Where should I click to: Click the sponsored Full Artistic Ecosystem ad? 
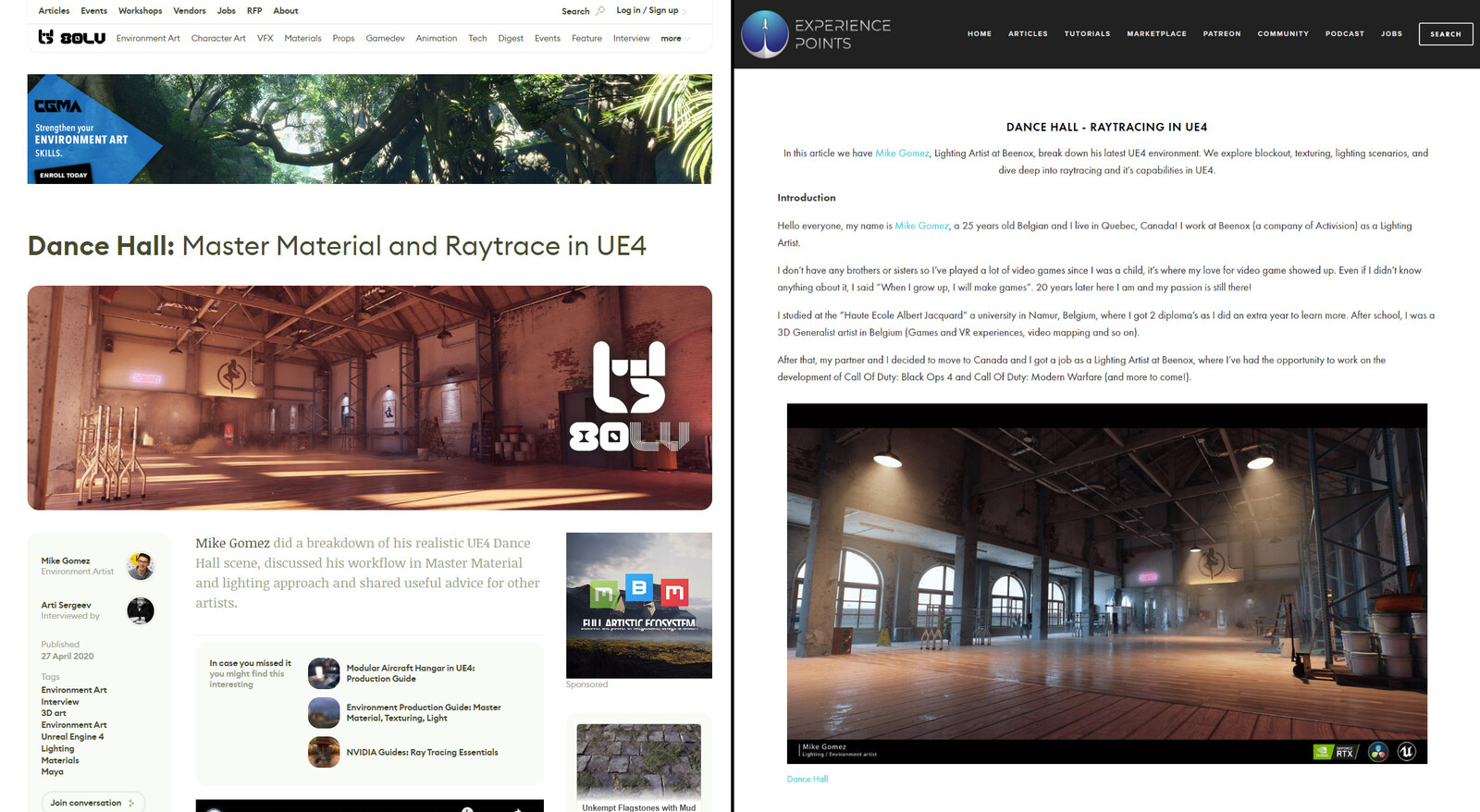(639, 605)
